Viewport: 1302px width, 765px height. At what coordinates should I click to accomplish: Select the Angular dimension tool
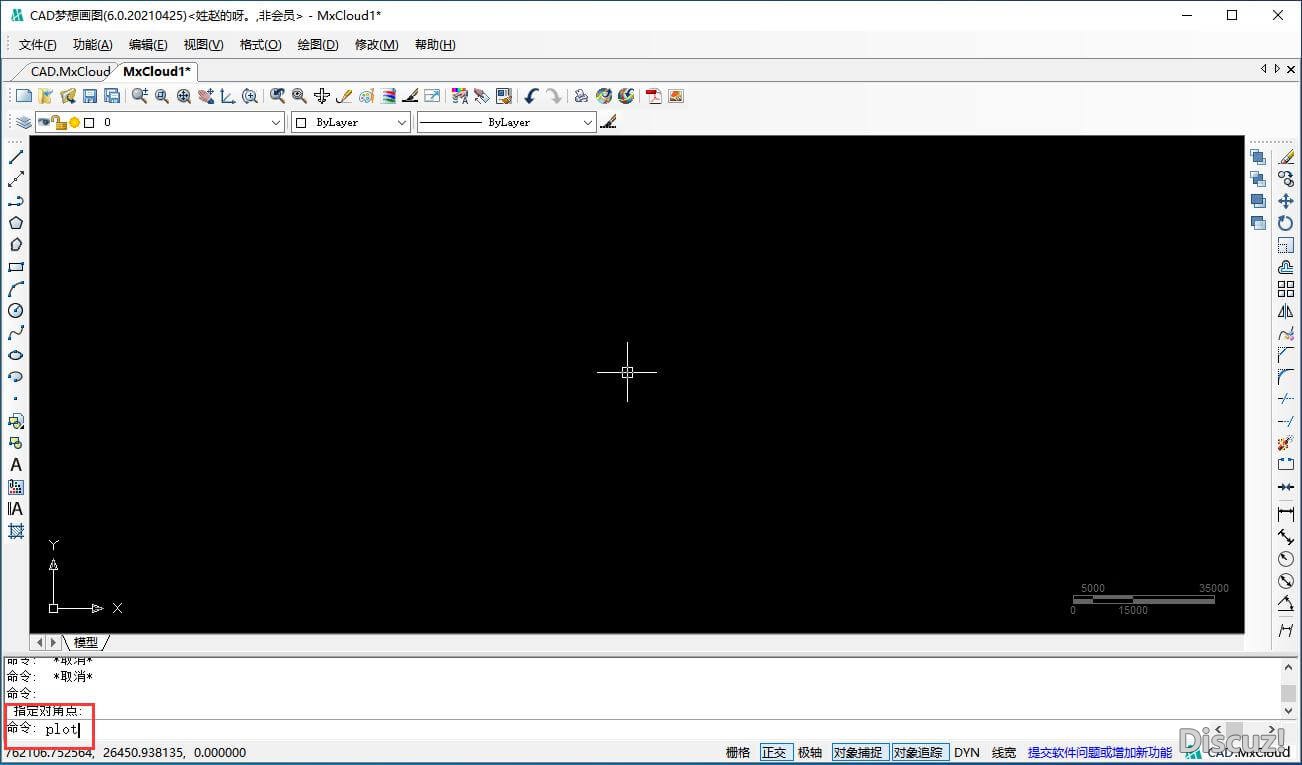click(x=1286, y=603)
